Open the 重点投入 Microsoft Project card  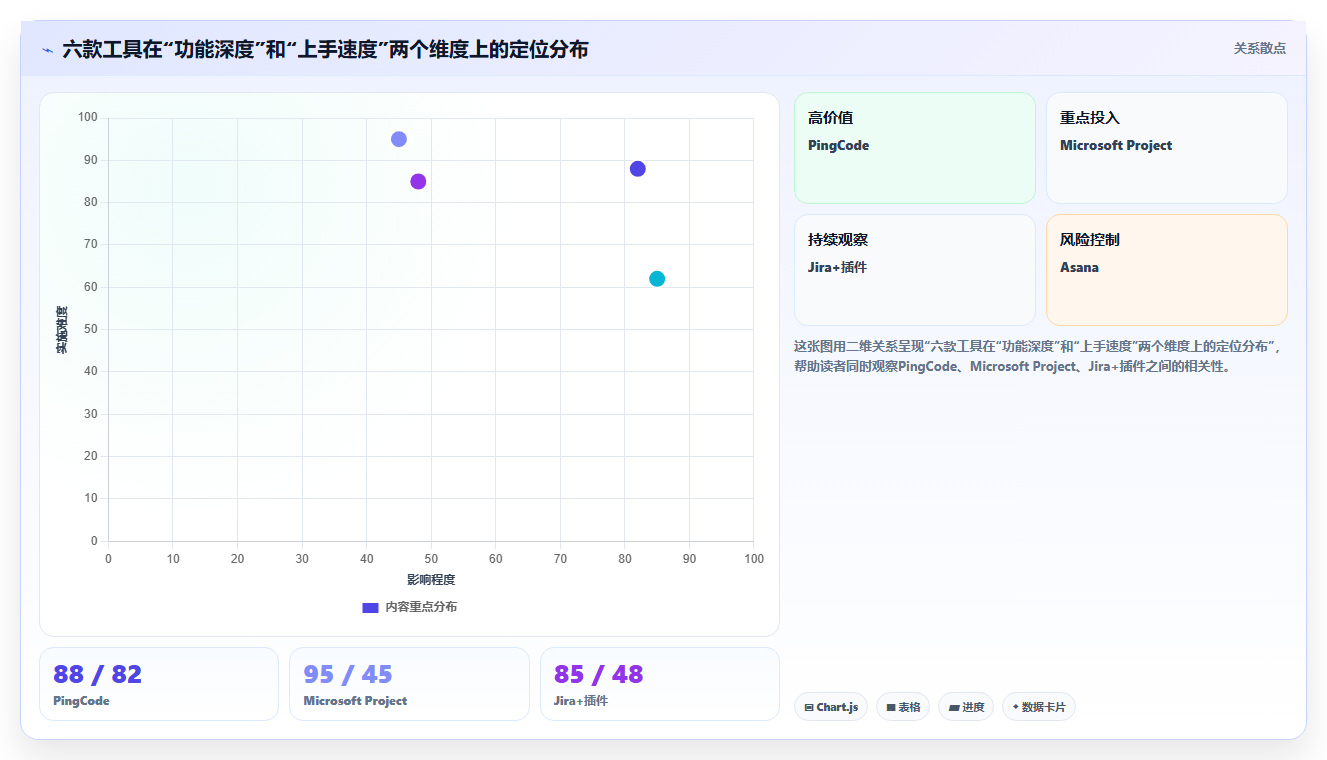1167,148
